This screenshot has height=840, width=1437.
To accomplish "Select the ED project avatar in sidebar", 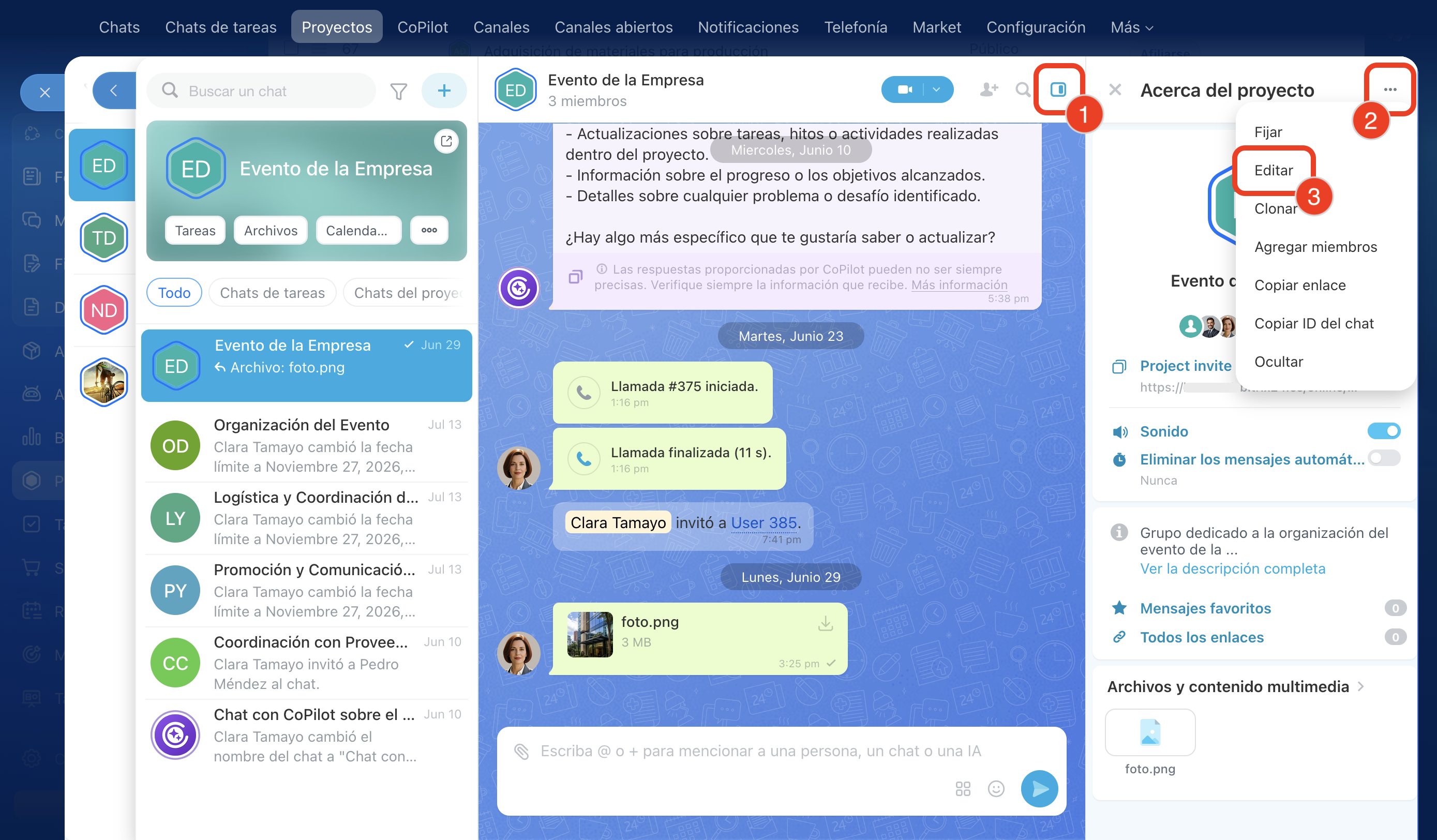I will point(104,166).
